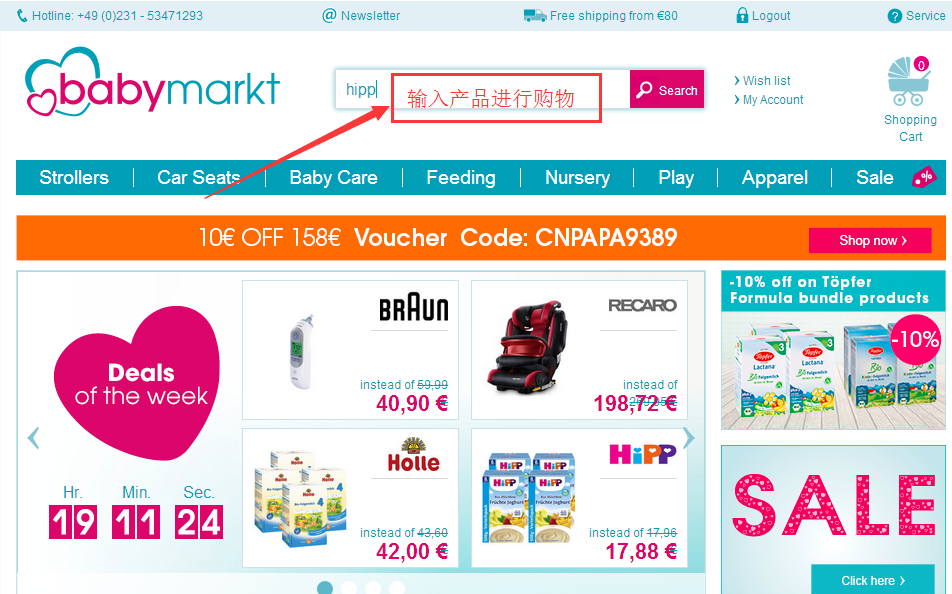
Task: Click the pink Search button
Action: (667, 90)
